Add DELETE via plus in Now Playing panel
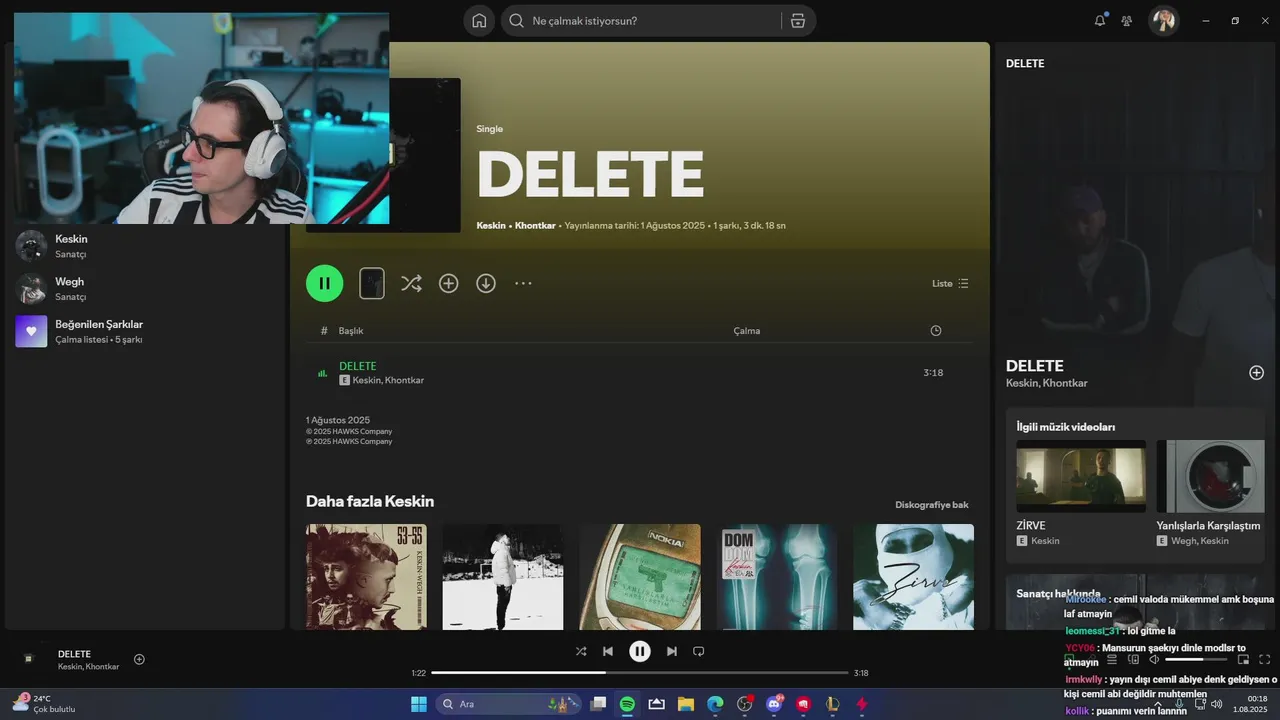 coord(1257,373)
